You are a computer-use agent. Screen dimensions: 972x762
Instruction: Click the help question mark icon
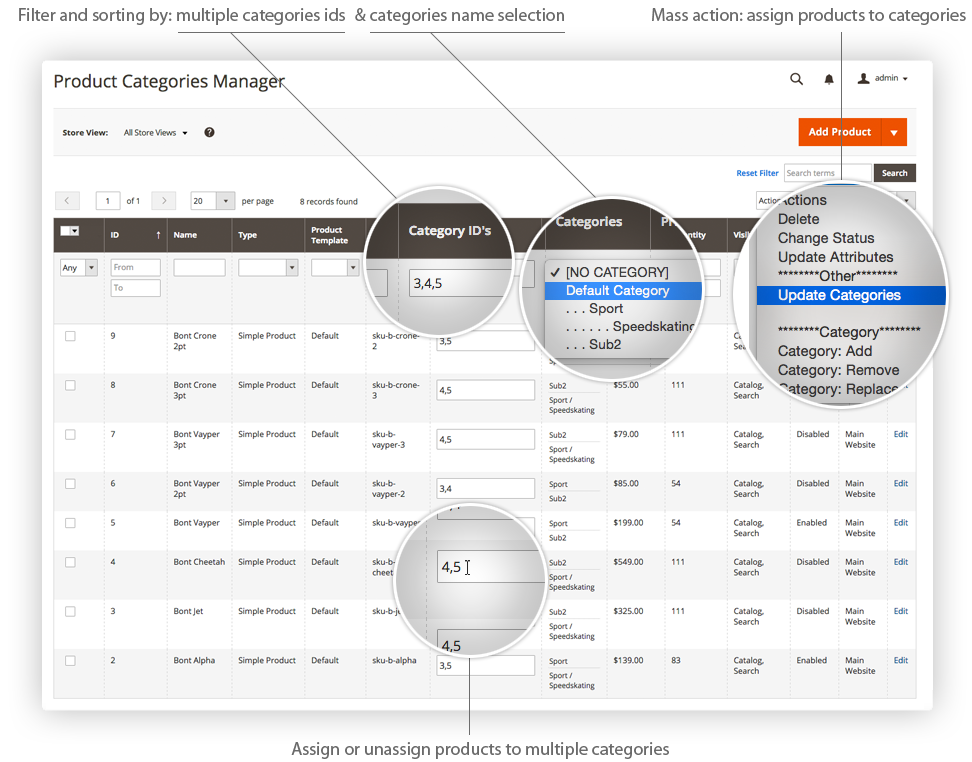[210, 132]
